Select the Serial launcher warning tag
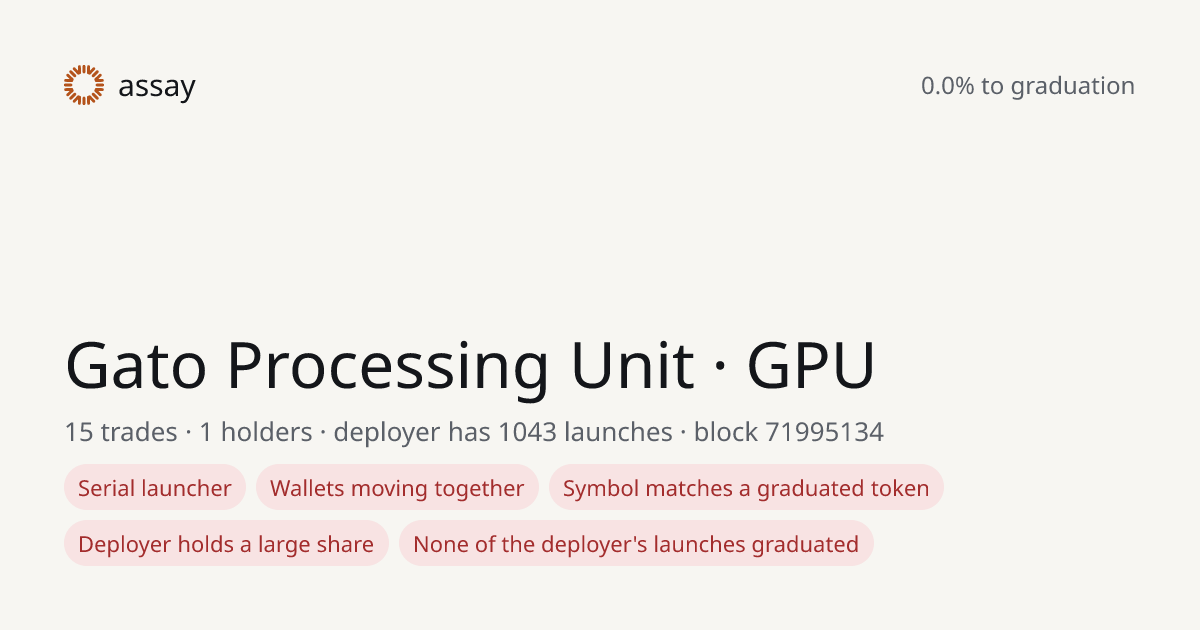Screen dimensions: 1200x630 pyautogui.click(x=155, y=488)
